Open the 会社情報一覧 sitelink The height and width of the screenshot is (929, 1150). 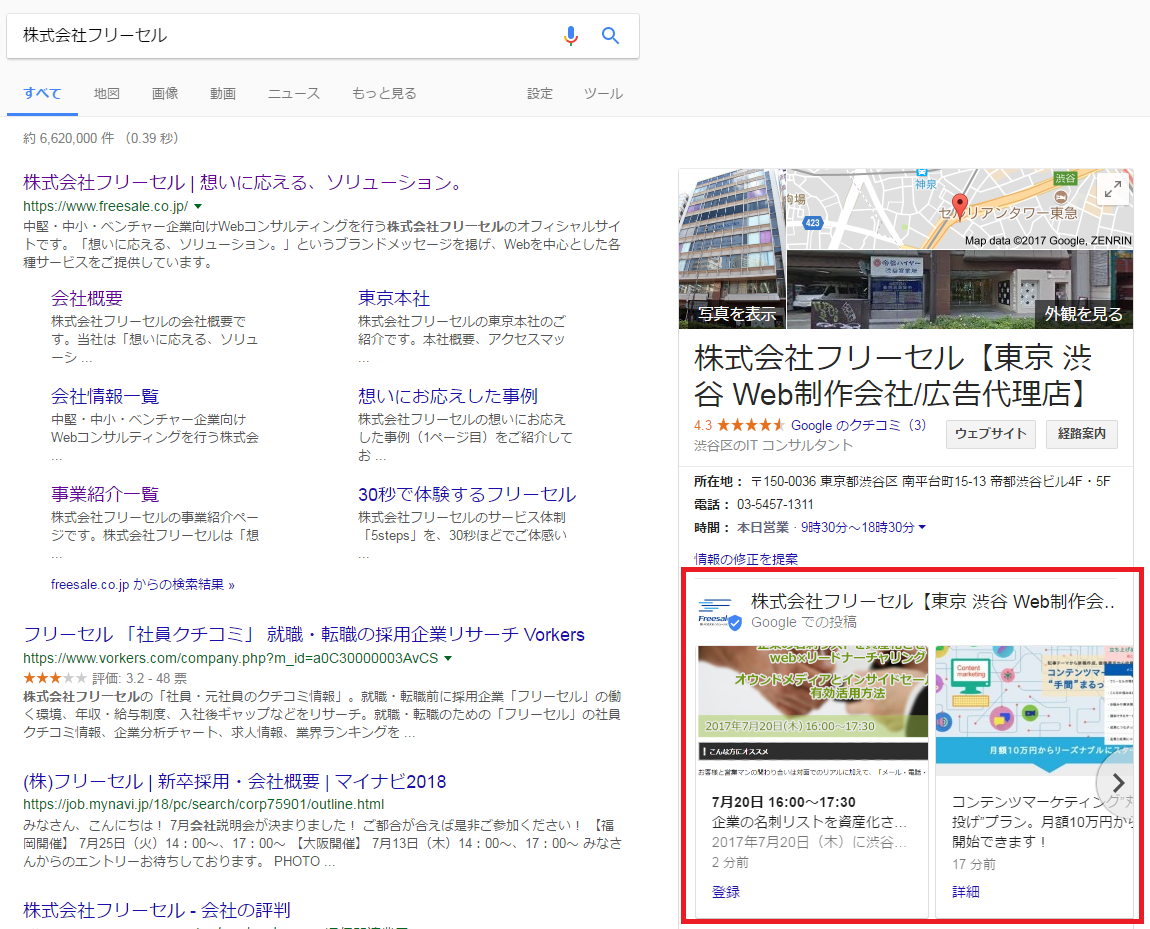click(105, 397)
